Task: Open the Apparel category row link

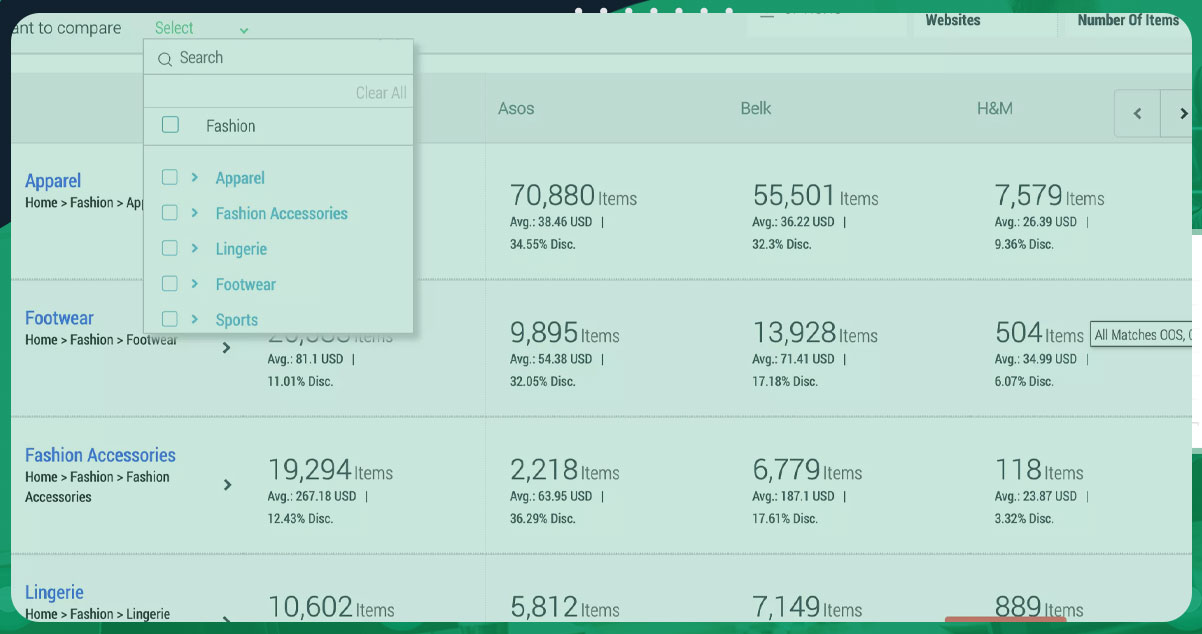Action: [53, 181]
